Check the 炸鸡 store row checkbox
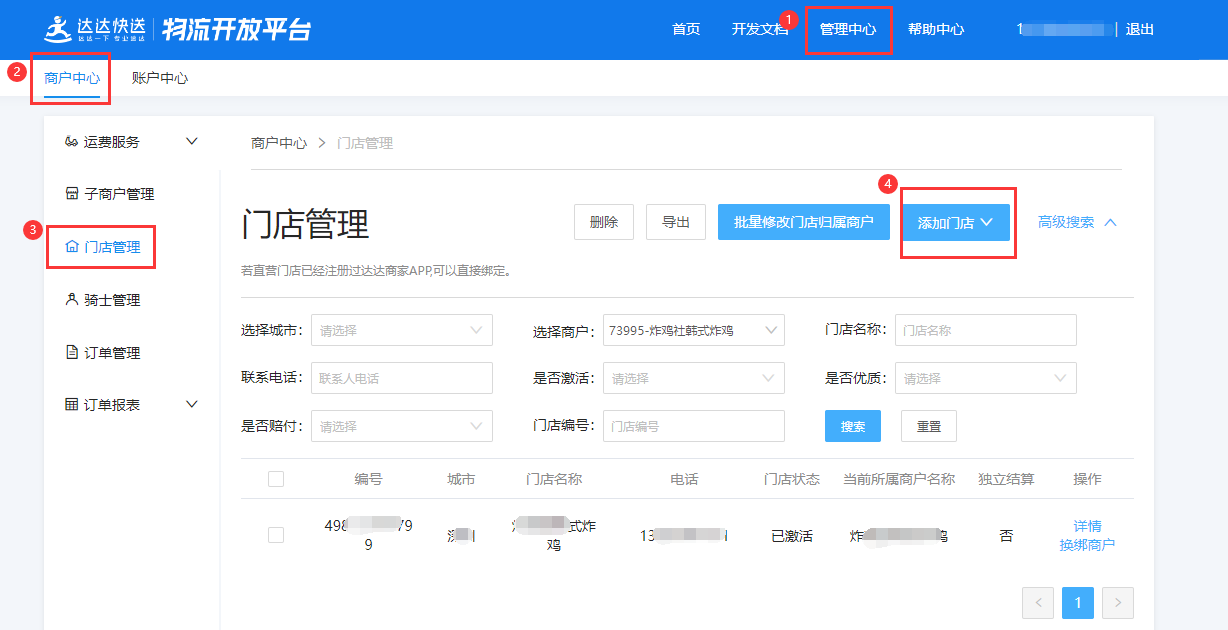The height and width of the screenshot is (630, 1228). [276, 535]
